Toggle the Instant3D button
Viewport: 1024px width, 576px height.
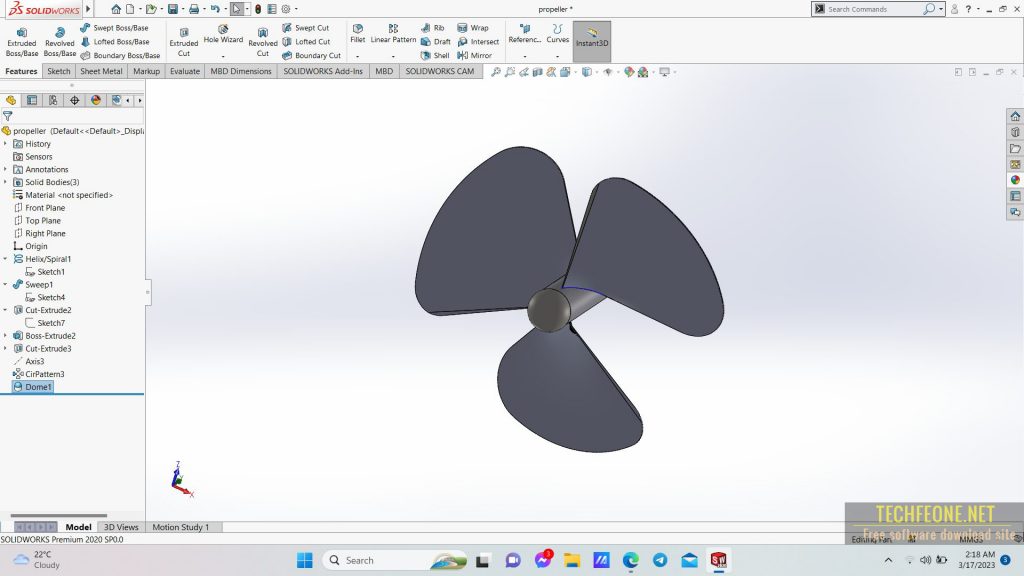coord(592,41)
